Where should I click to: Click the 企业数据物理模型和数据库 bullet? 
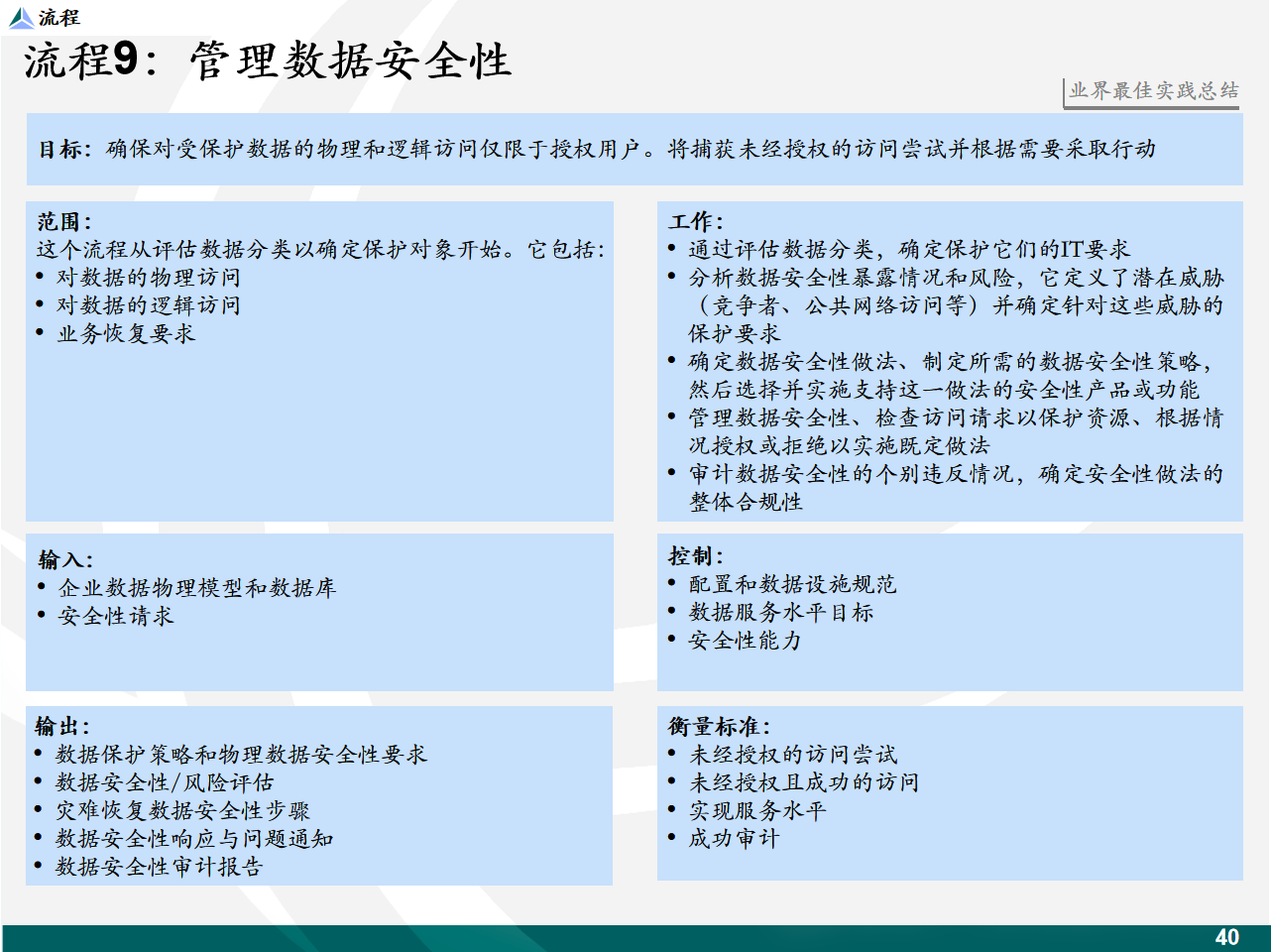(x=196, y=588)
